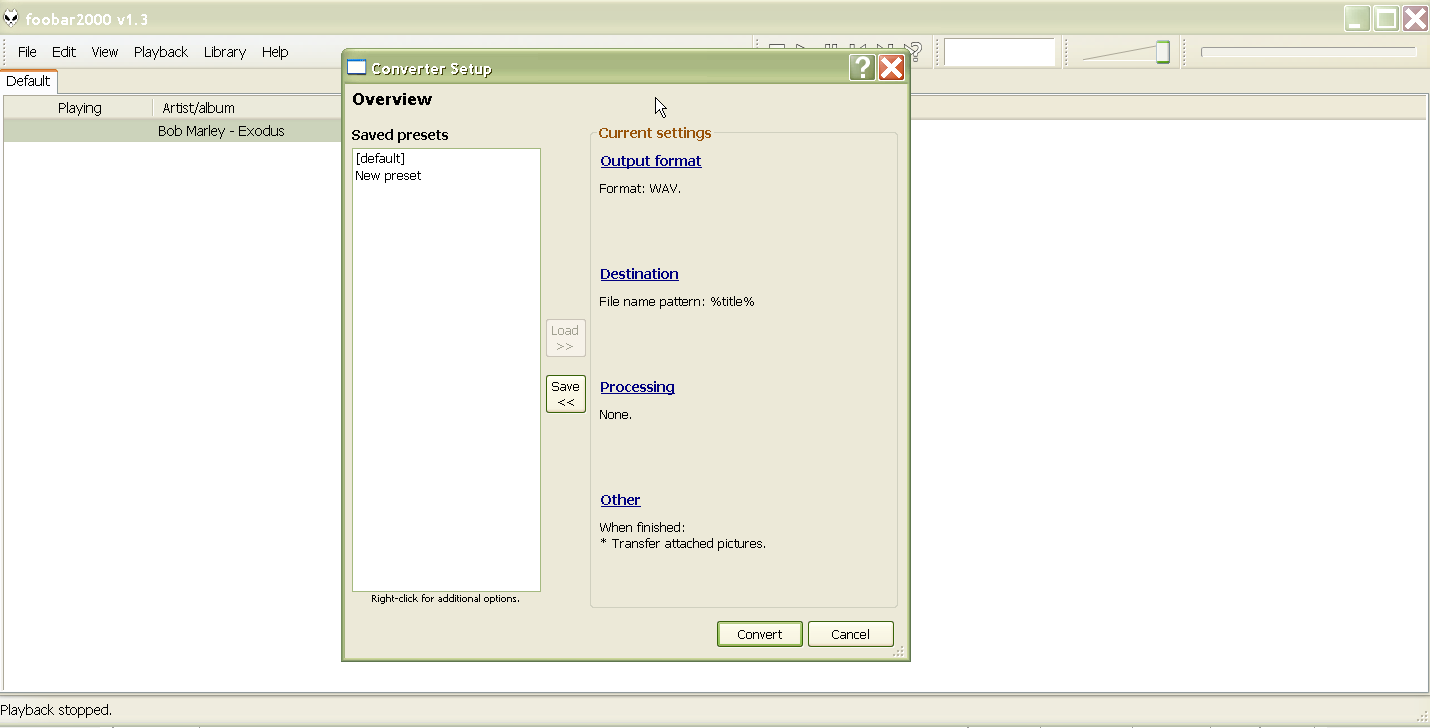This screenshot has width=1430, height=728.
Task: Open the Processing settings link
Action: click(x=637, y=387)
